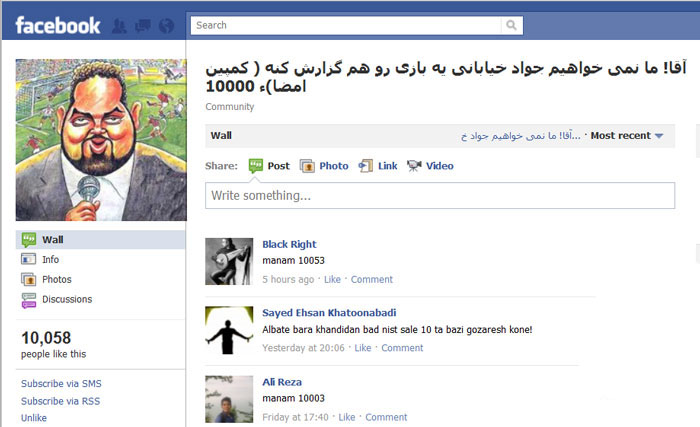Select the Video share camera icon
The image size is (700, 427).
pyautogui.click(x=414, y=166)
